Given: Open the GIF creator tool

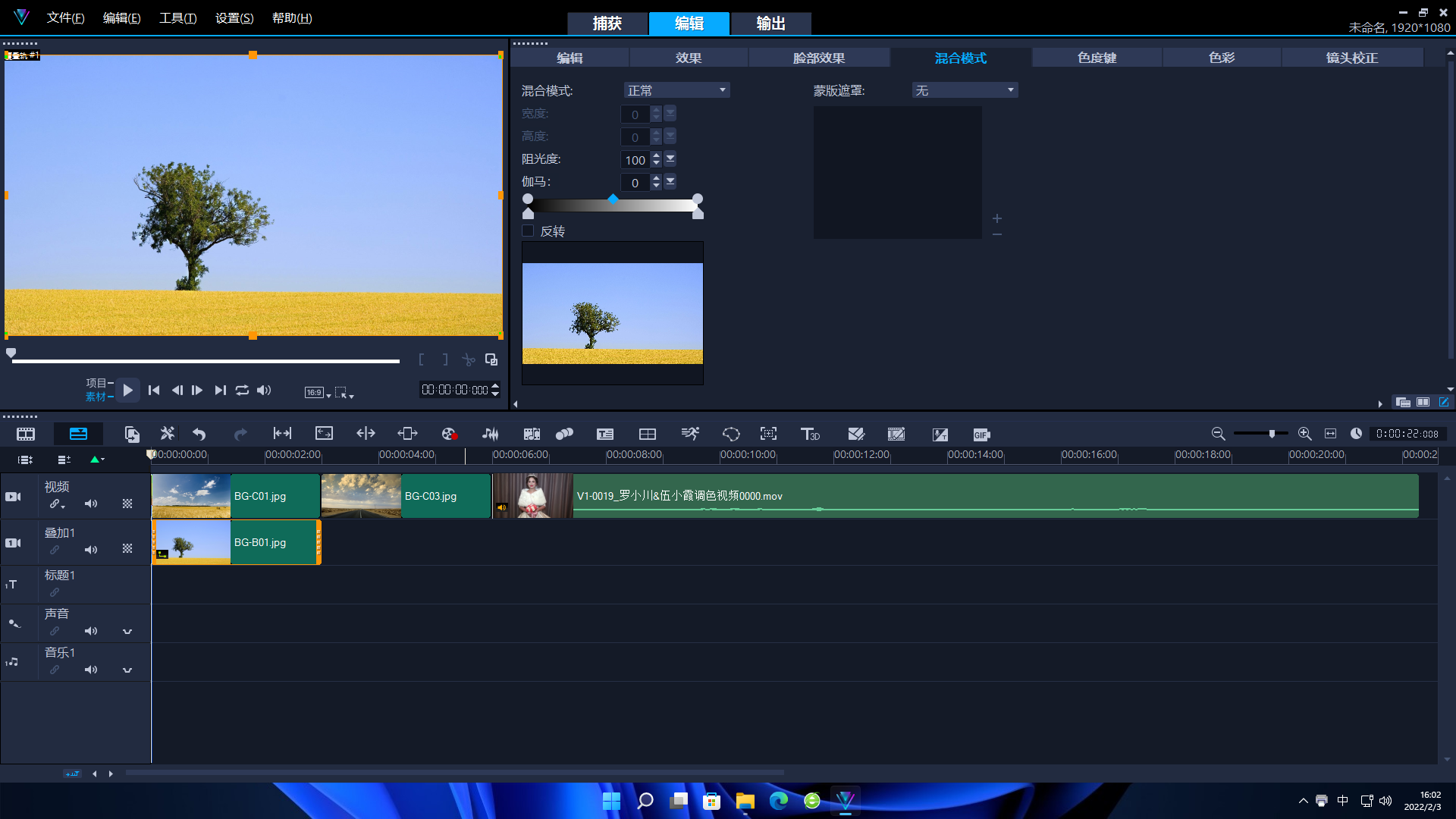Looking at the screenshot, I should point(981,435).
